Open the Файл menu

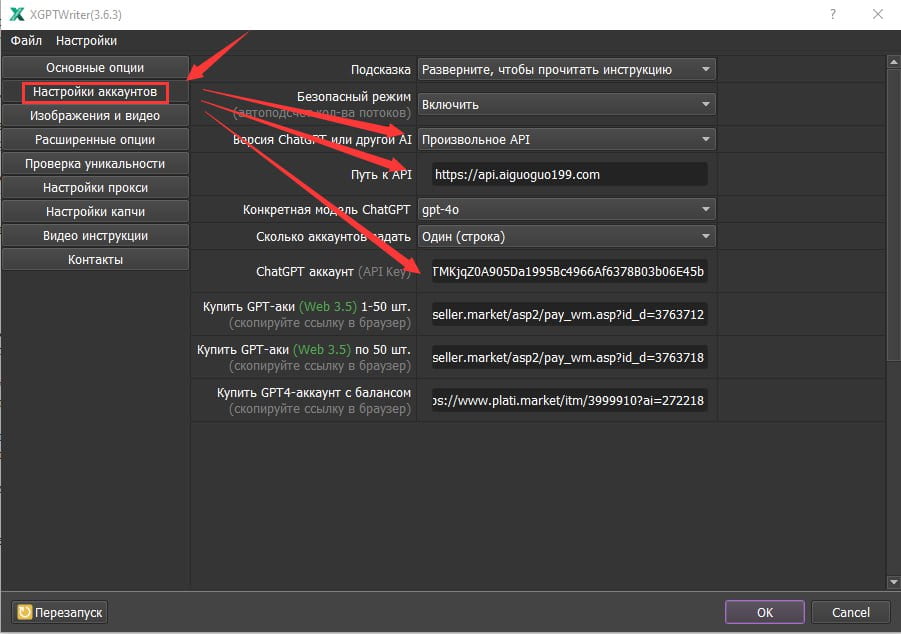[26, 41]
